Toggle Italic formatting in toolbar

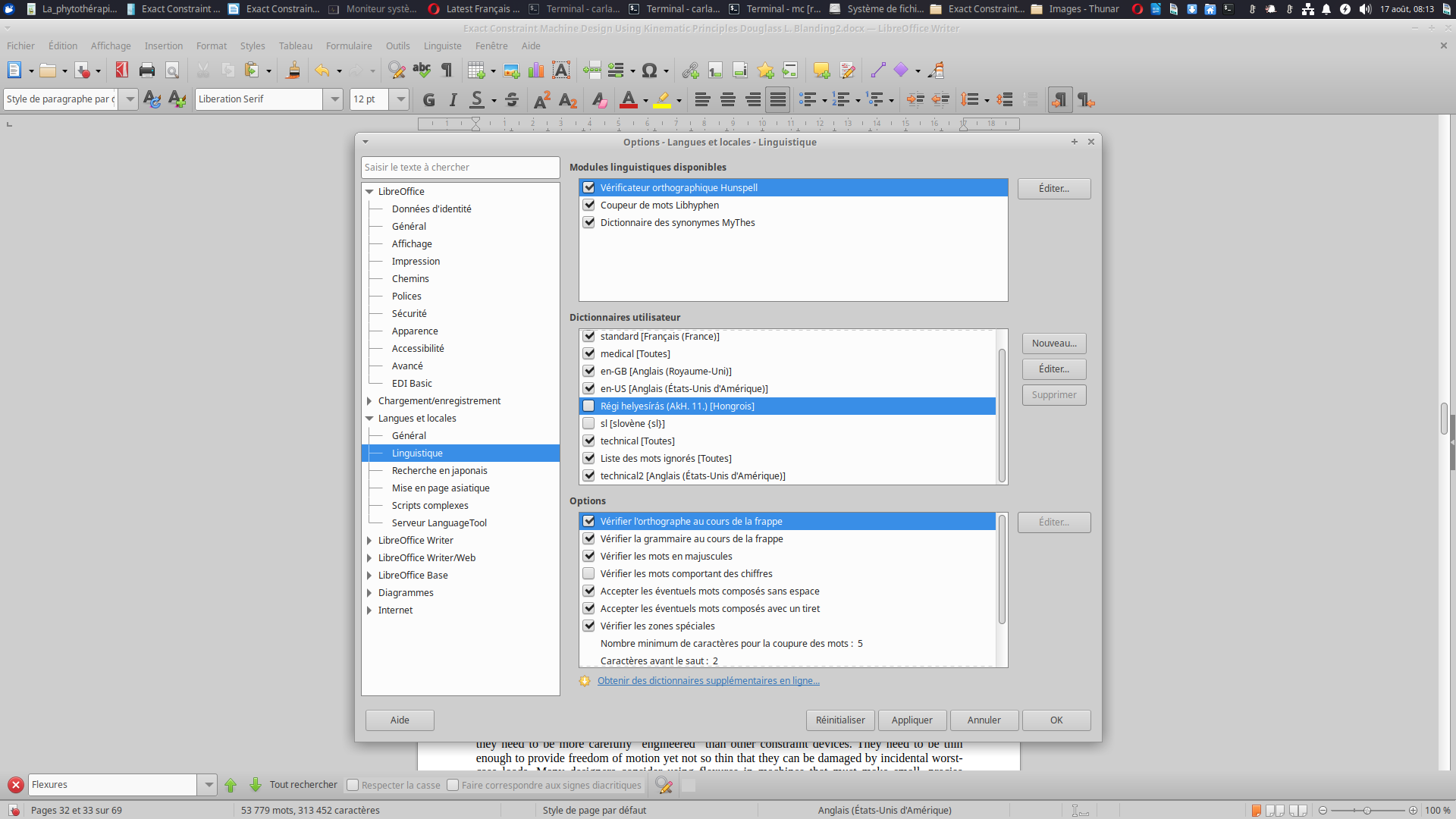click(x=453, y=99)
